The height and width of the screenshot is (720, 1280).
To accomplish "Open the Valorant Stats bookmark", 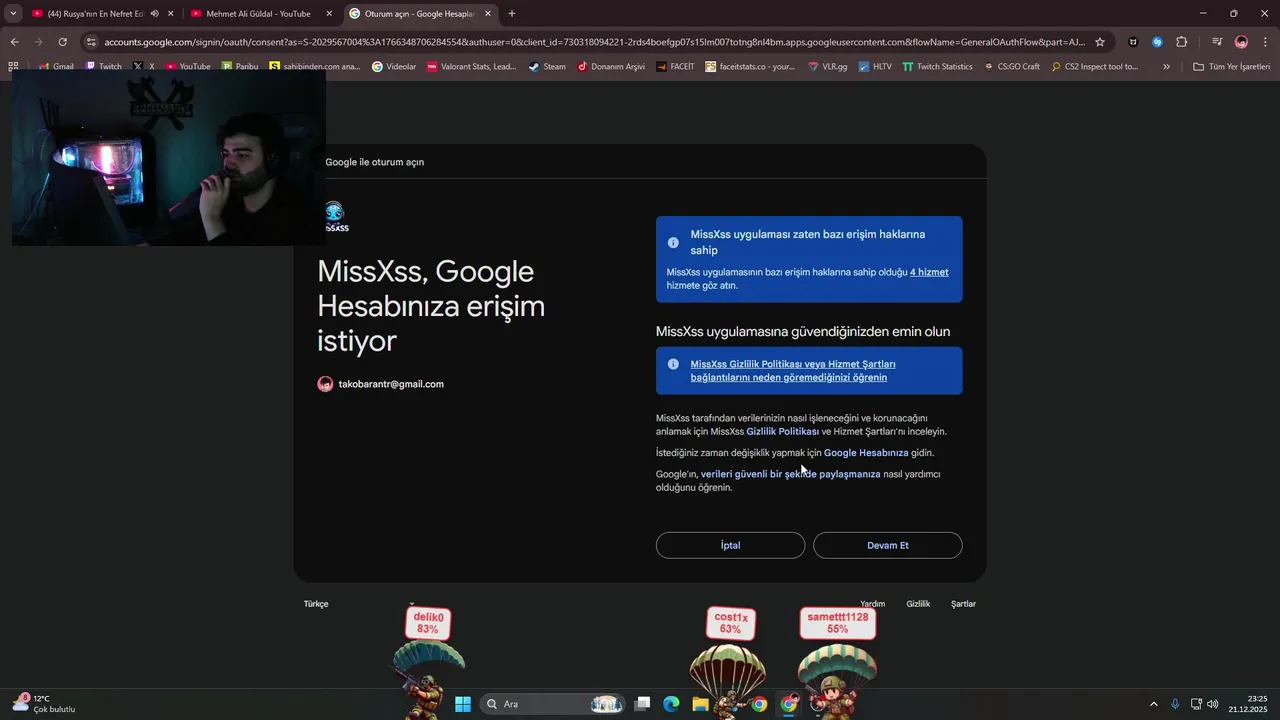I will (471, 67).
